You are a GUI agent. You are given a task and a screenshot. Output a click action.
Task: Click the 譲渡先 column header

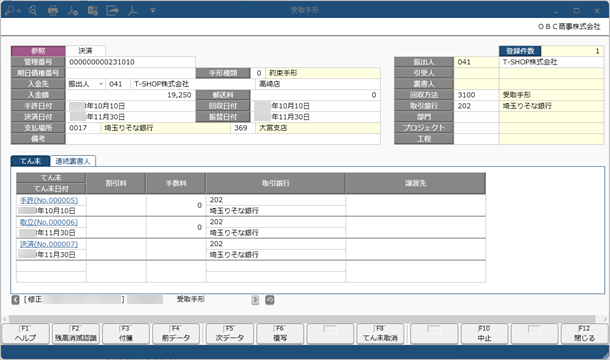point(415,183)
